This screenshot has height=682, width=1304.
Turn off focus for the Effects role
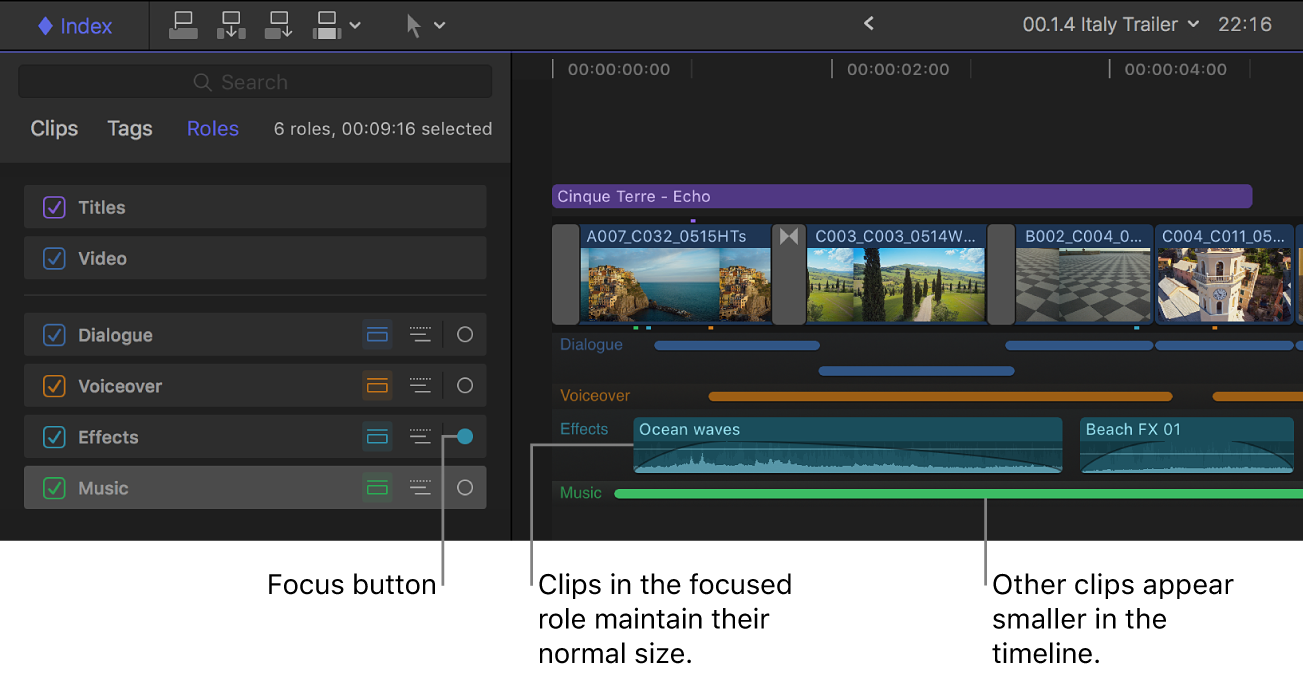pos(463,436)
